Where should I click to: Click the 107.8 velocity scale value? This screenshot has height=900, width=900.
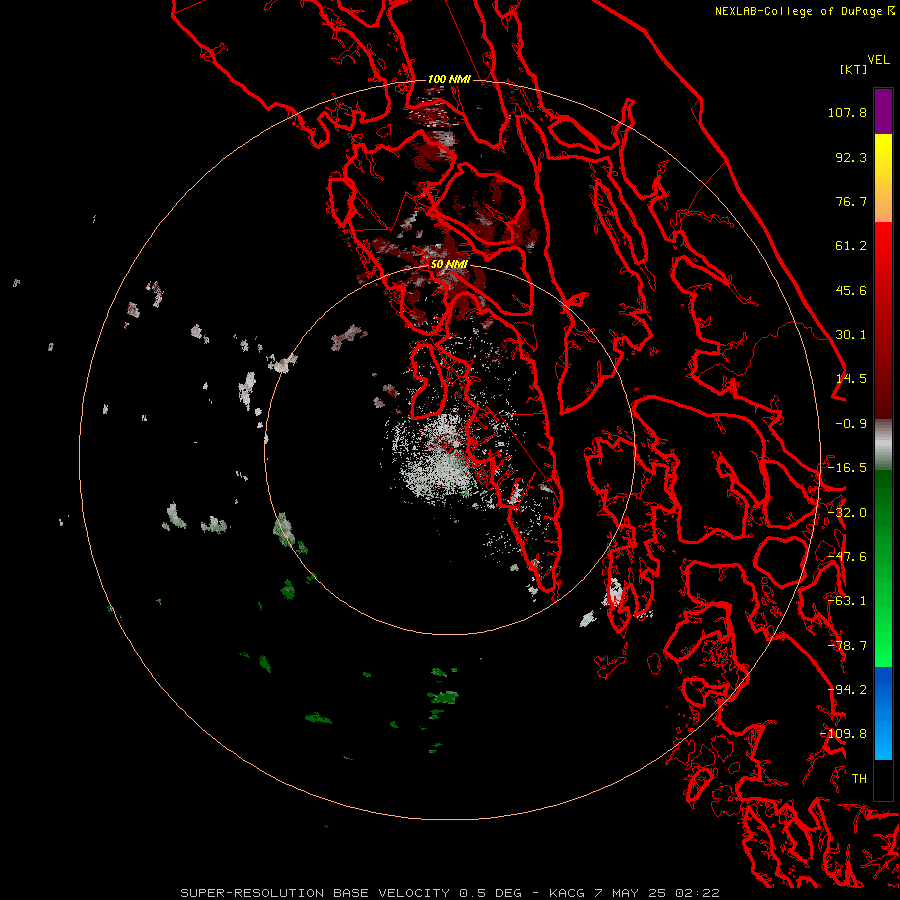click(847, 112)
